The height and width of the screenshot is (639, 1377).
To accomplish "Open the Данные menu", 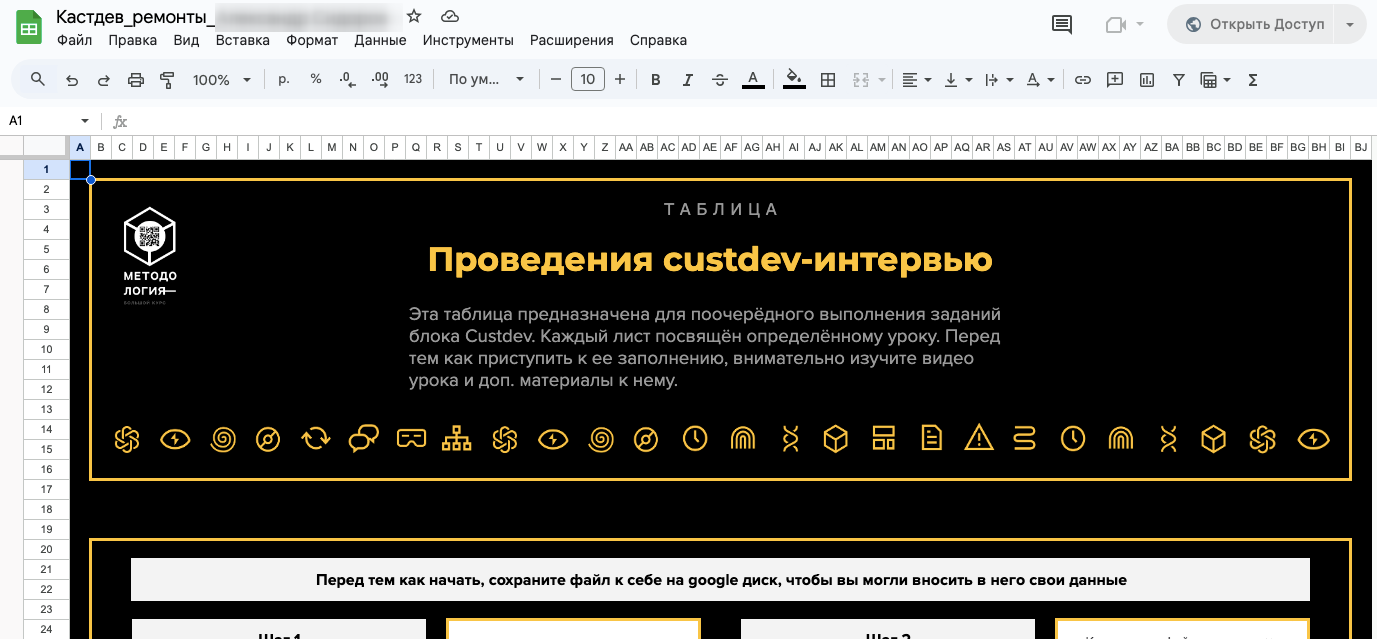I will pyautogui.click(x=380, y=41).
